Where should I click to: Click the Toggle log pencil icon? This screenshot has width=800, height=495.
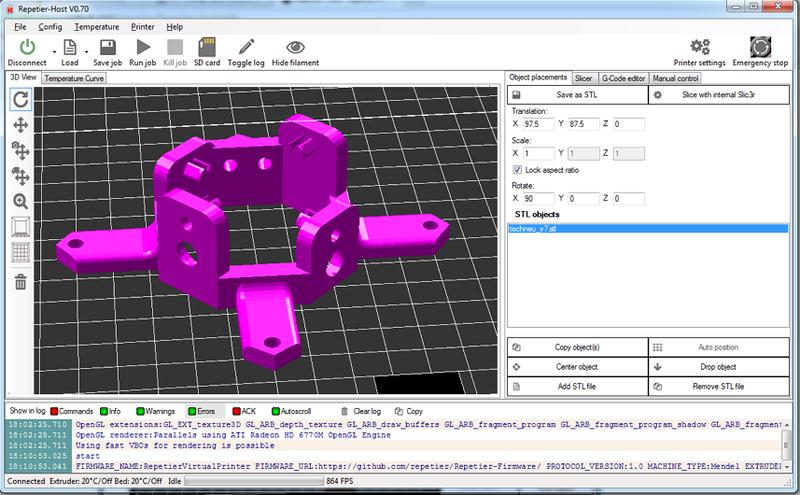tap(246, 46)
